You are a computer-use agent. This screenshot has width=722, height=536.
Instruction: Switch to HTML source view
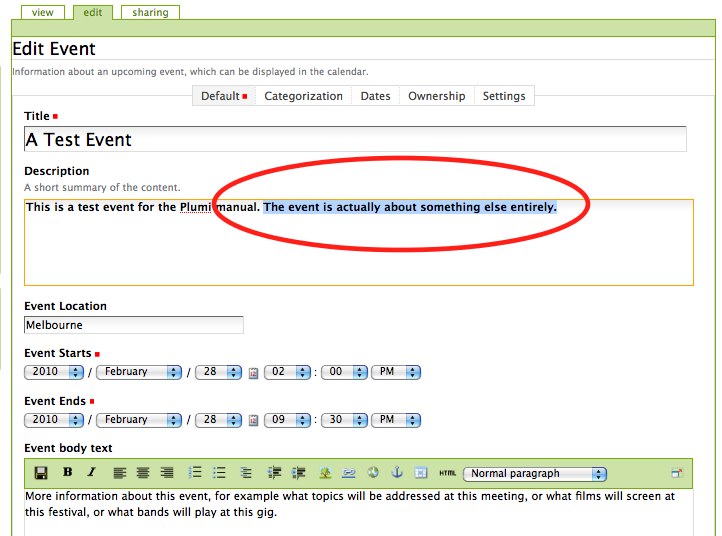(447, 473)
